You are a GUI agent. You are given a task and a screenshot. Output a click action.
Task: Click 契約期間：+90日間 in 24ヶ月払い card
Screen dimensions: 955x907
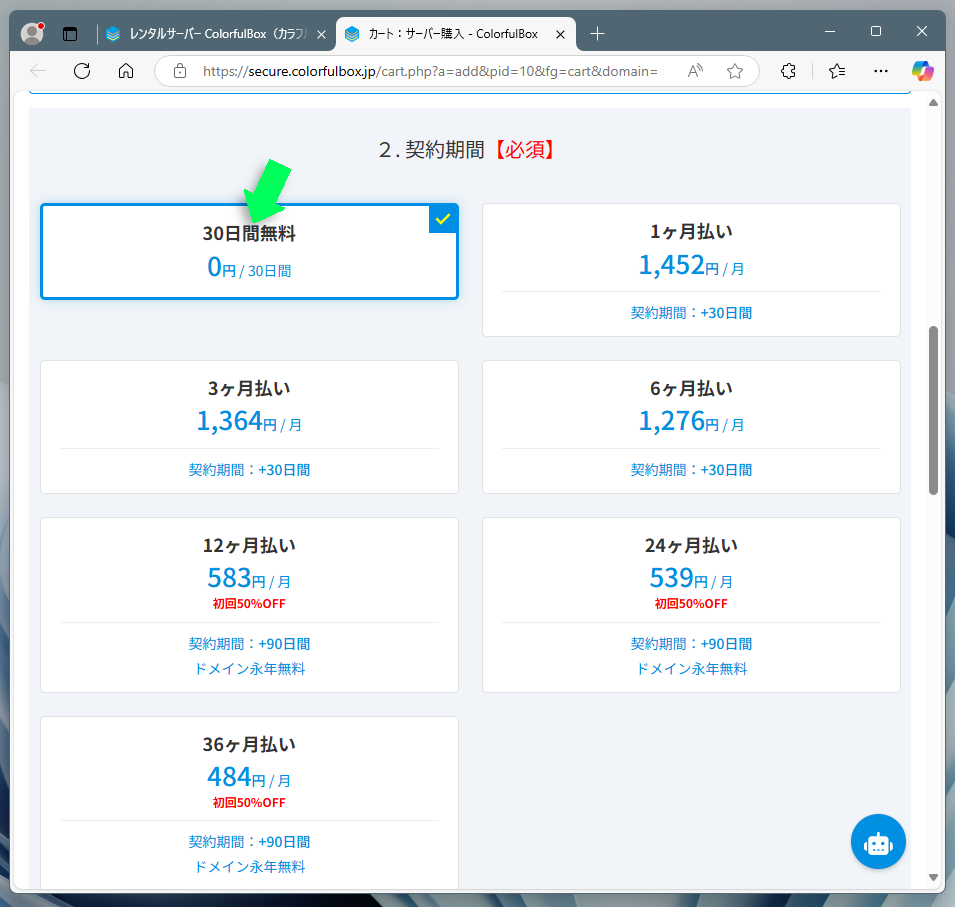(x=691, y=644)
